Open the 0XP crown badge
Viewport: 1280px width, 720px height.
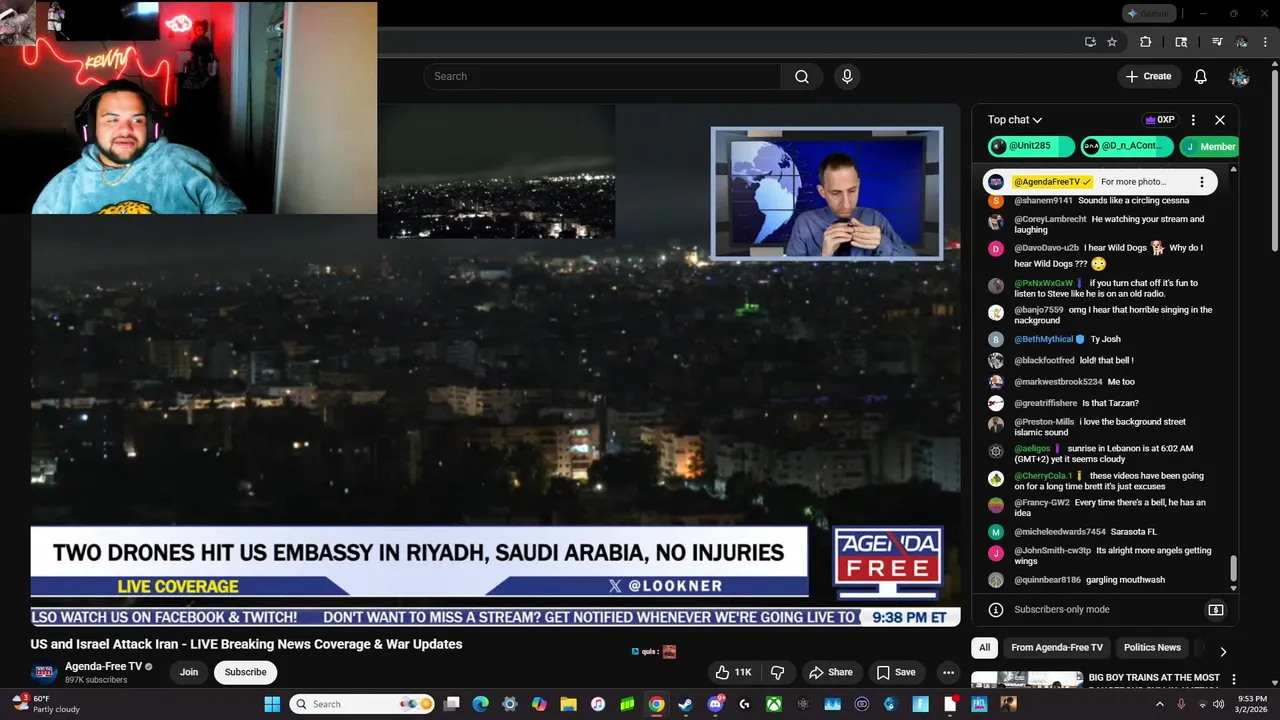[1160, 120]
